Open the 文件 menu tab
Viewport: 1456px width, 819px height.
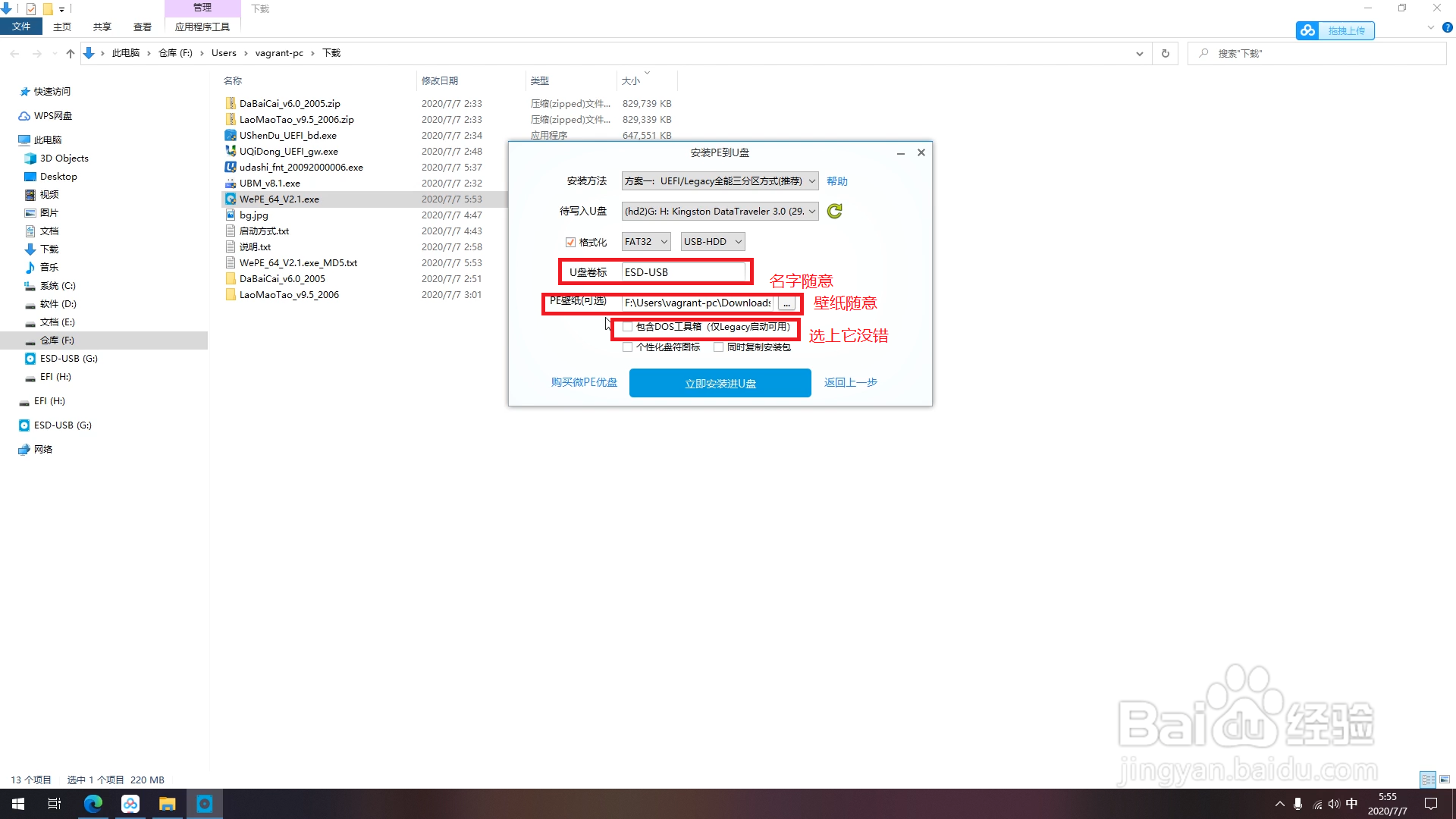21,27
